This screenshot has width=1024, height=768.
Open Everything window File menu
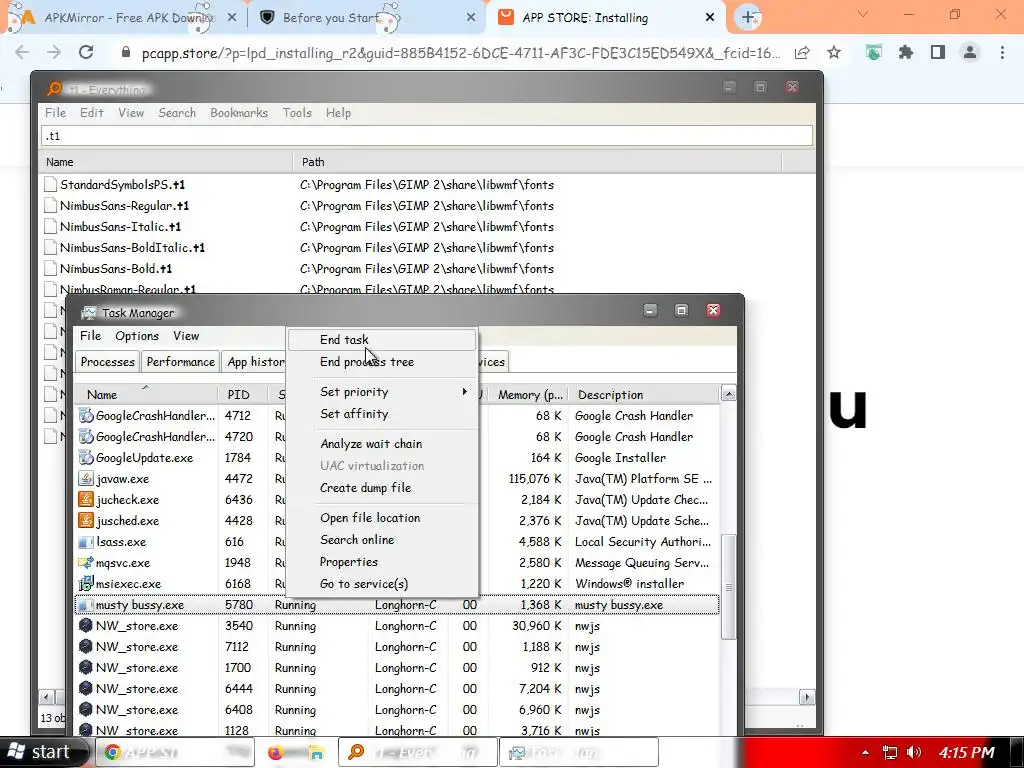click(56, 113)
